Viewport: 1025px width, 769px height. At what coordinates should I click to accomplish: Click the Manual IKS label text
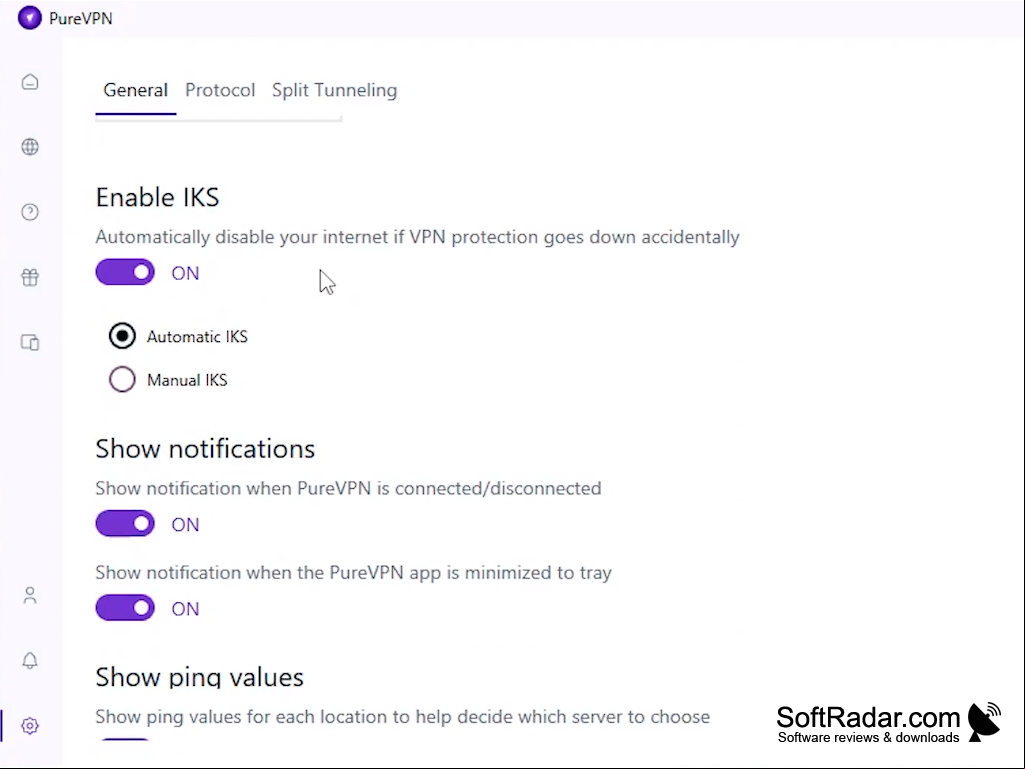tap(187, 380)
